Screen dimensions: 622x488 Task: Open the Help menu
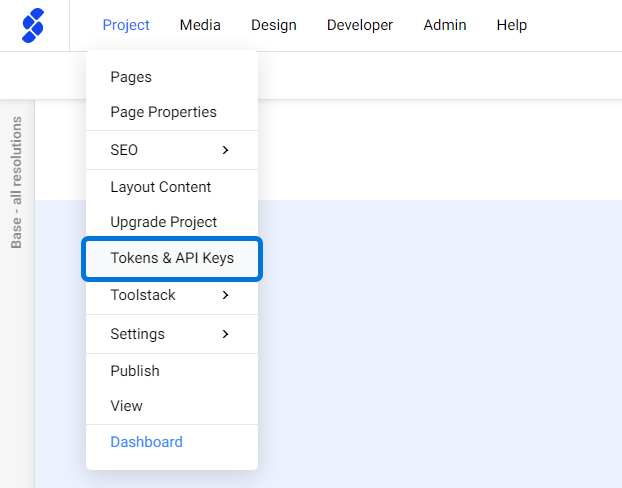(512, 25)
